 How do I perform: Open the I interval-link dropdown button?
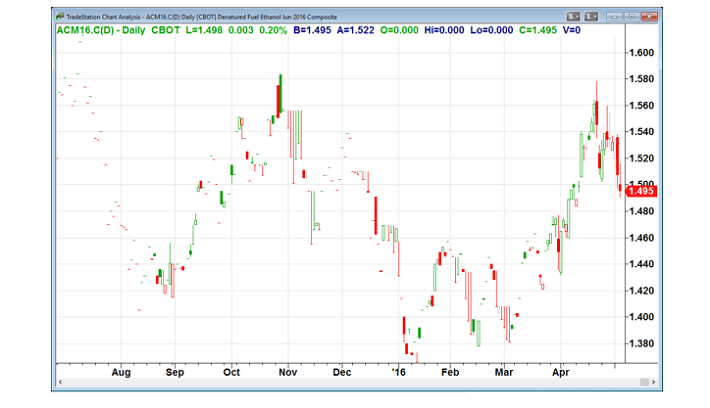click(x=591, y=17)
